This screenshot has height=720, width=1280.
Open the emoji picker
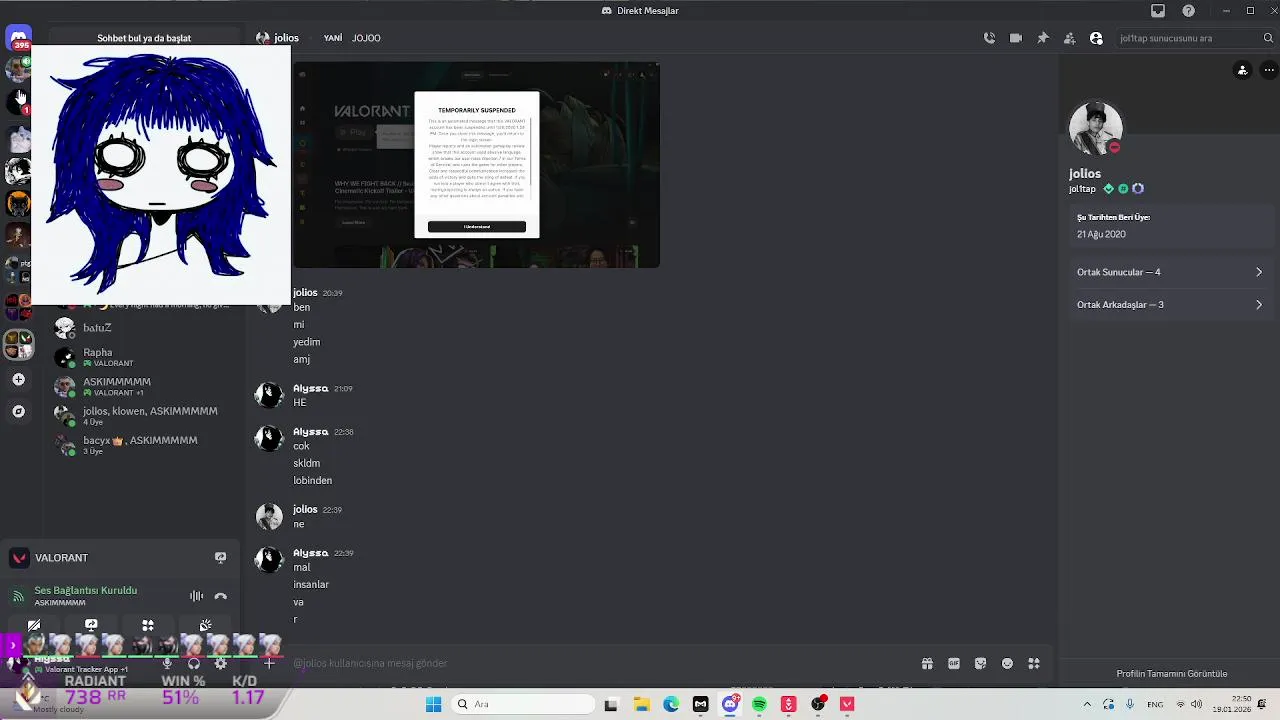tap(1007, 663)
